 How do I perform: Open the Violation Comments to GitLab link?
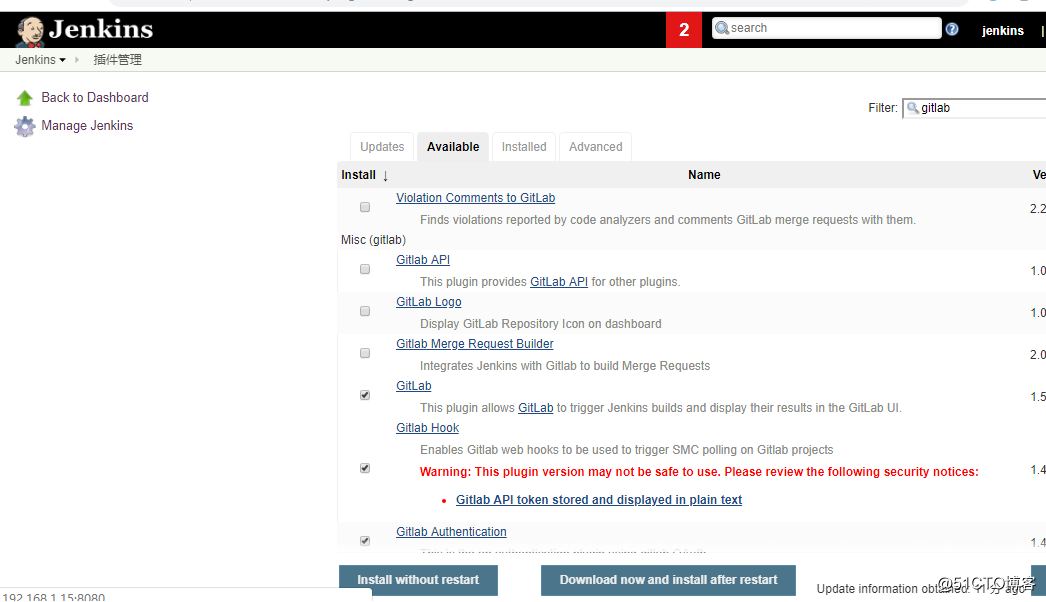[475, 197]
